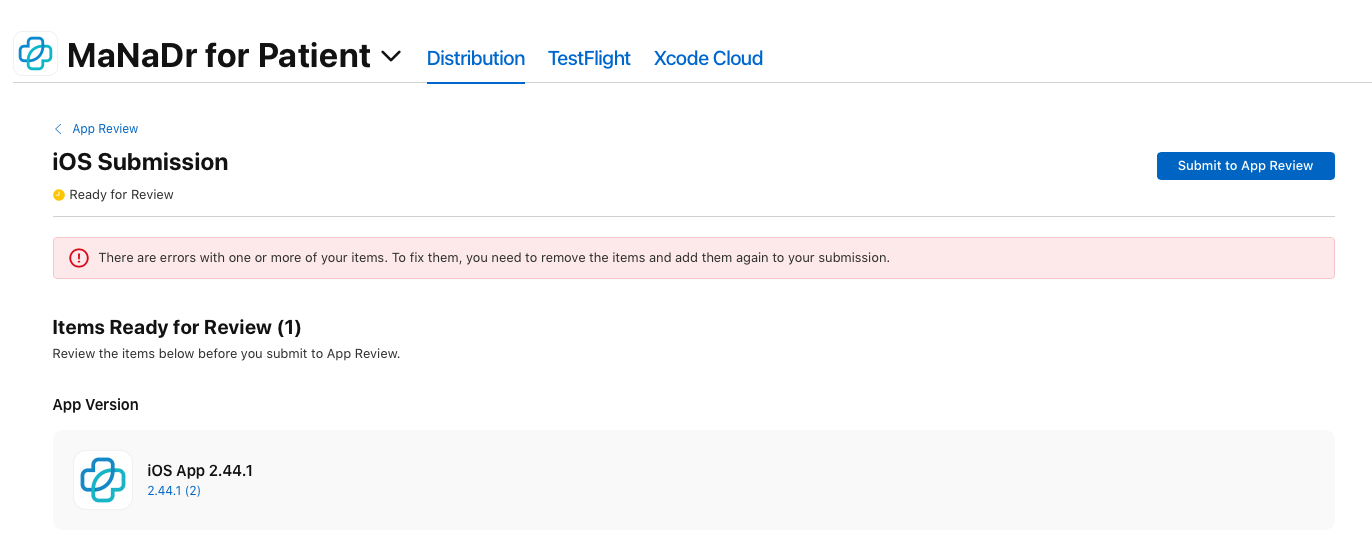Open the TestFlight tab
Image resolution: width=1372 pixels, height=556 pixels.
coord(589,58)
